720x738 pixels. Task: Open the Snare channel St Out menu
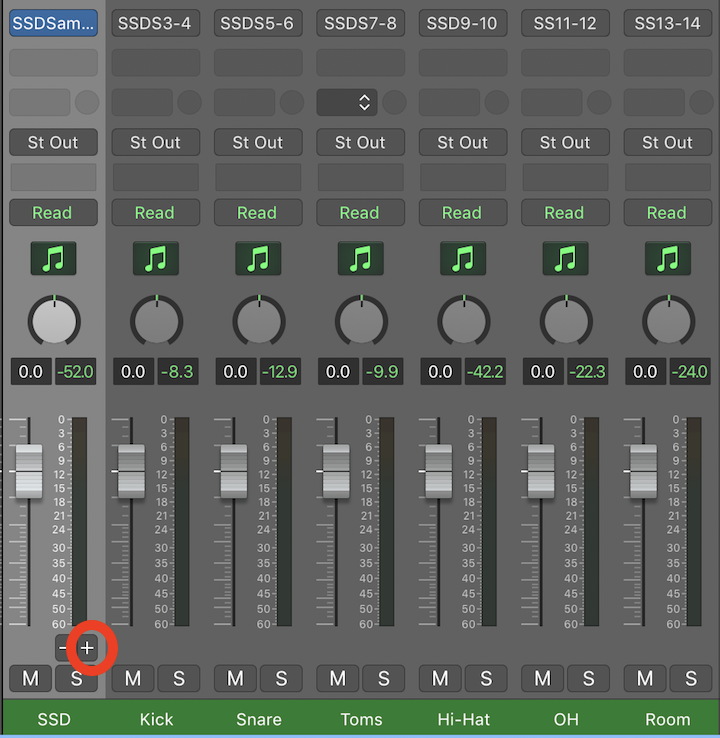(x=258, y=142)
